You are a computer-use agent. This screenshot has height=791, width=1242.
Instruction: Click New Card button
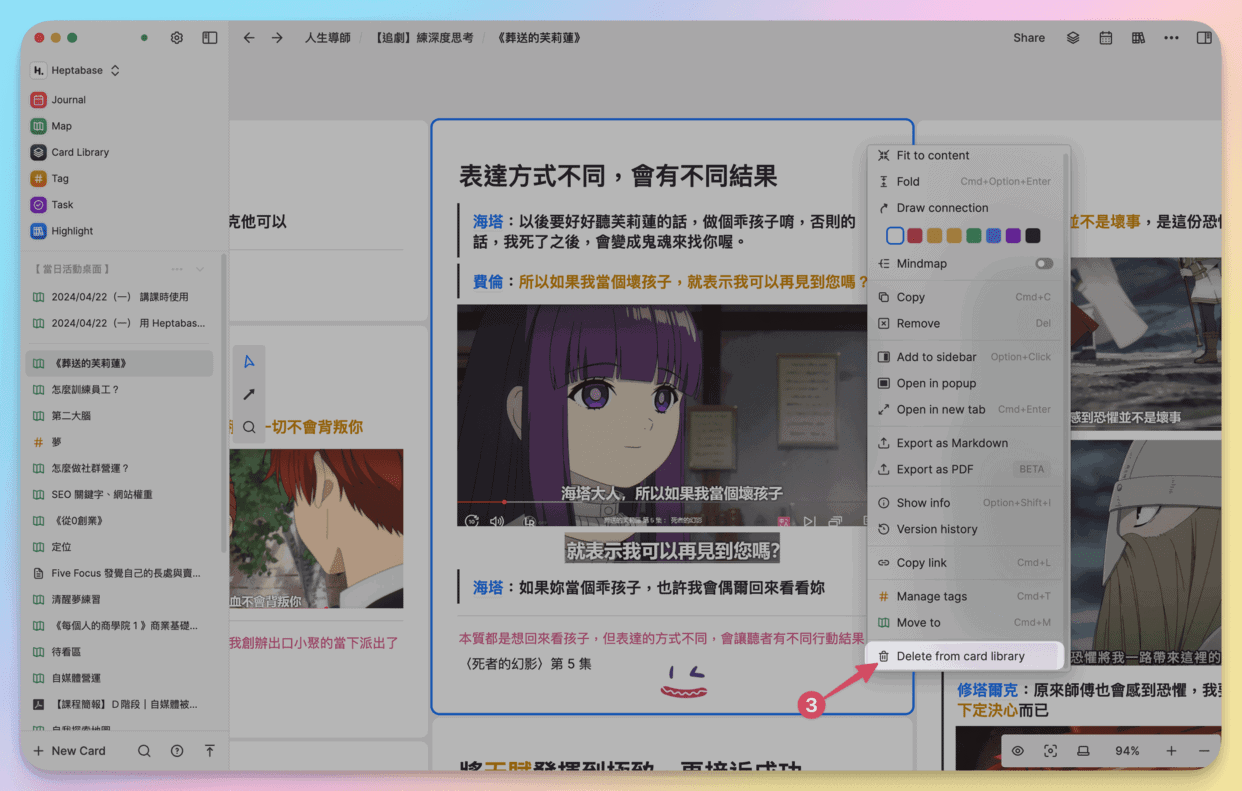(69, 751)
